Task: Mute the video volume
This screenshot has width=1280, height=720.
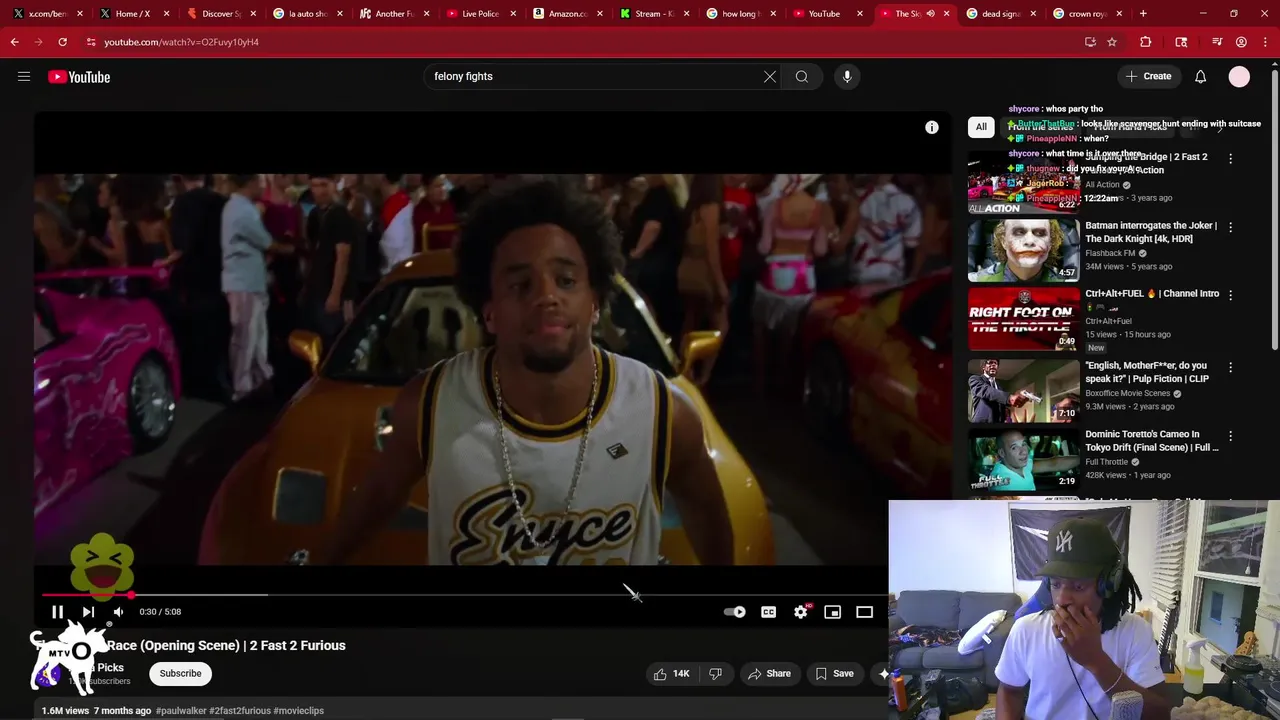Action: coord(118,611)
